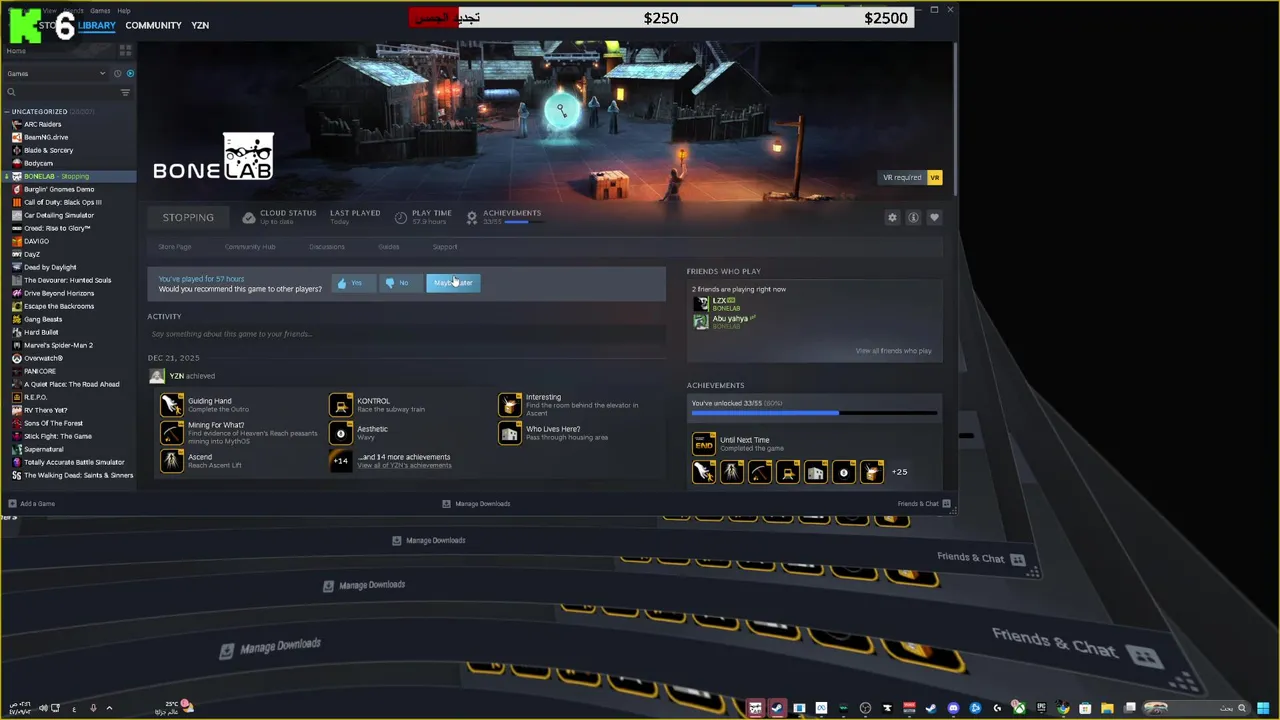Open the +14 more achievements tile
1280x720 pixels.
(341, 460)
